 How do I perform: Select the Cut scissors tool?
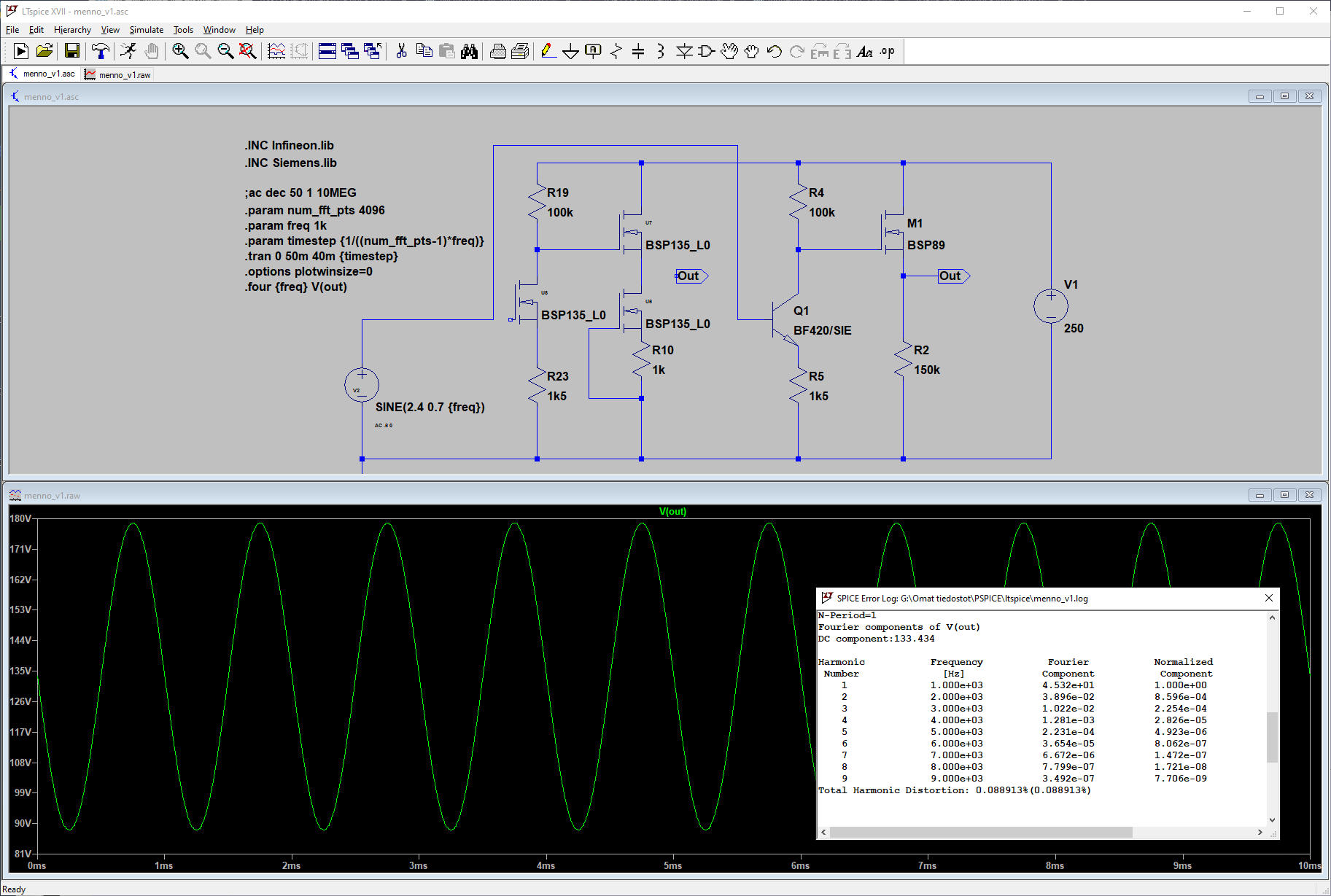[401, 51]
